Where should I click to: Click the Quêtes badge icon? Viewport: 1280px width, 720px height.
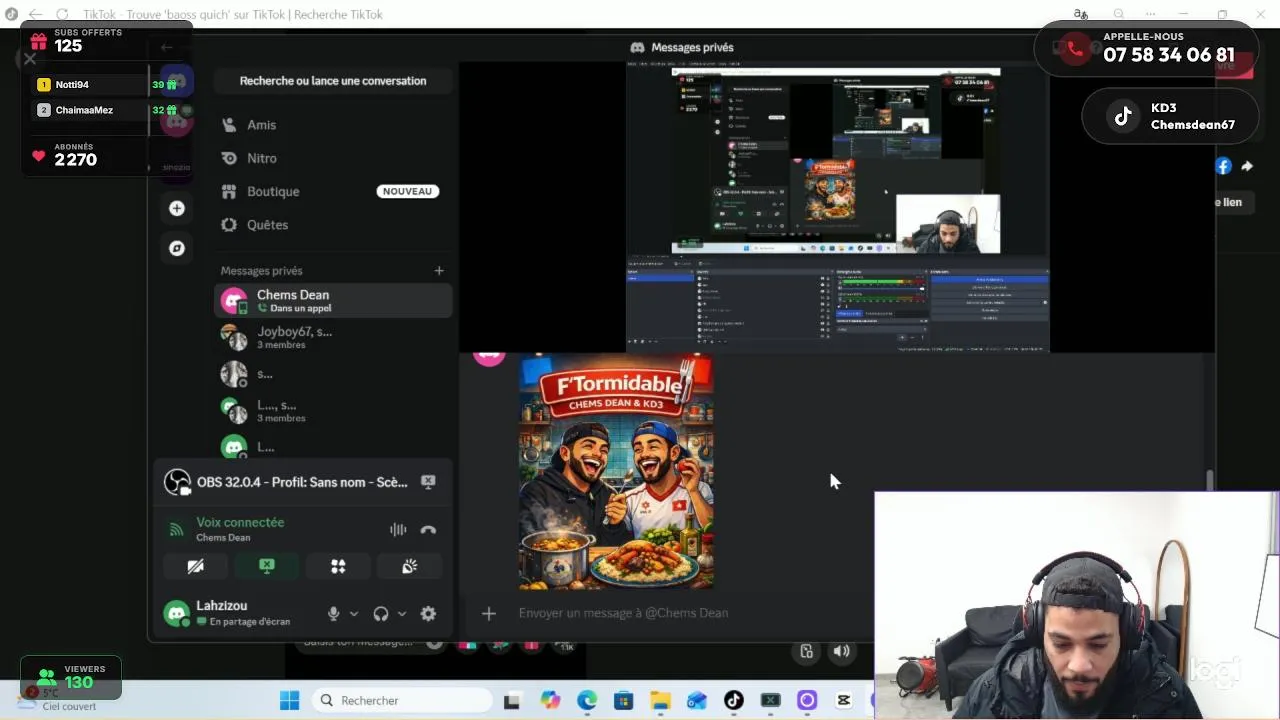(x=229, y=225)
